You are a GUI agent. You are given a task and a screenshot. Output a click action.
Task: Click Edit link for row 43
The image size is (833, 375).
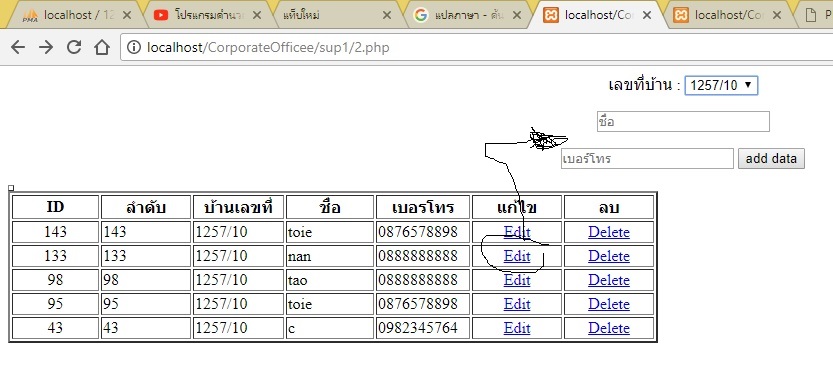(517, 328)
